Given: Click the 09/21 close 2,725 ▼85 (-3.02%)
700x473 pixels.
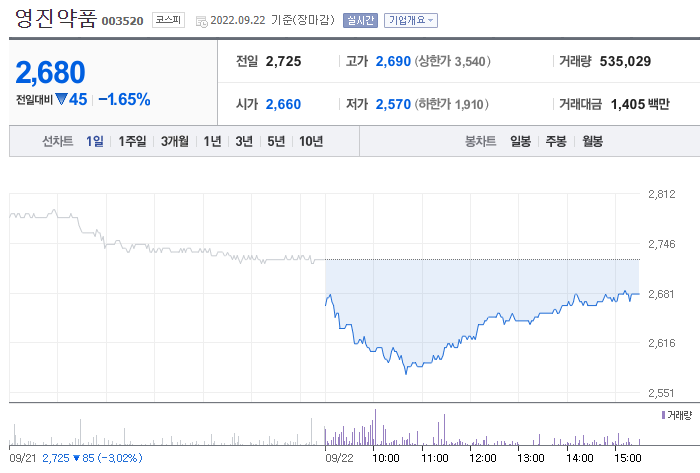Looking at the screenshot, I should point(92,458).
